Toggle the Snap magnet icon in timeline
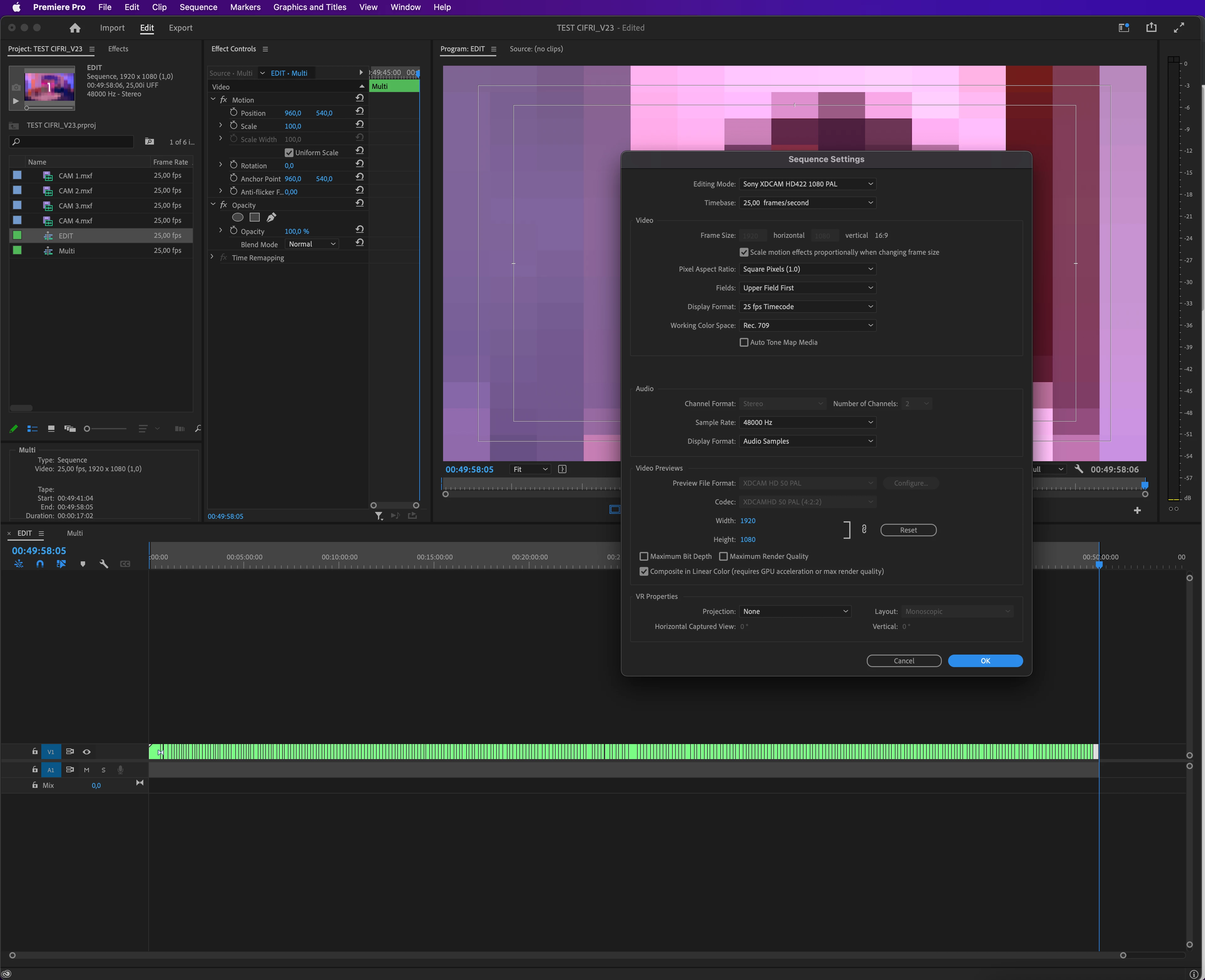This screenshot has height=980, width=1205. coord(40,564)
